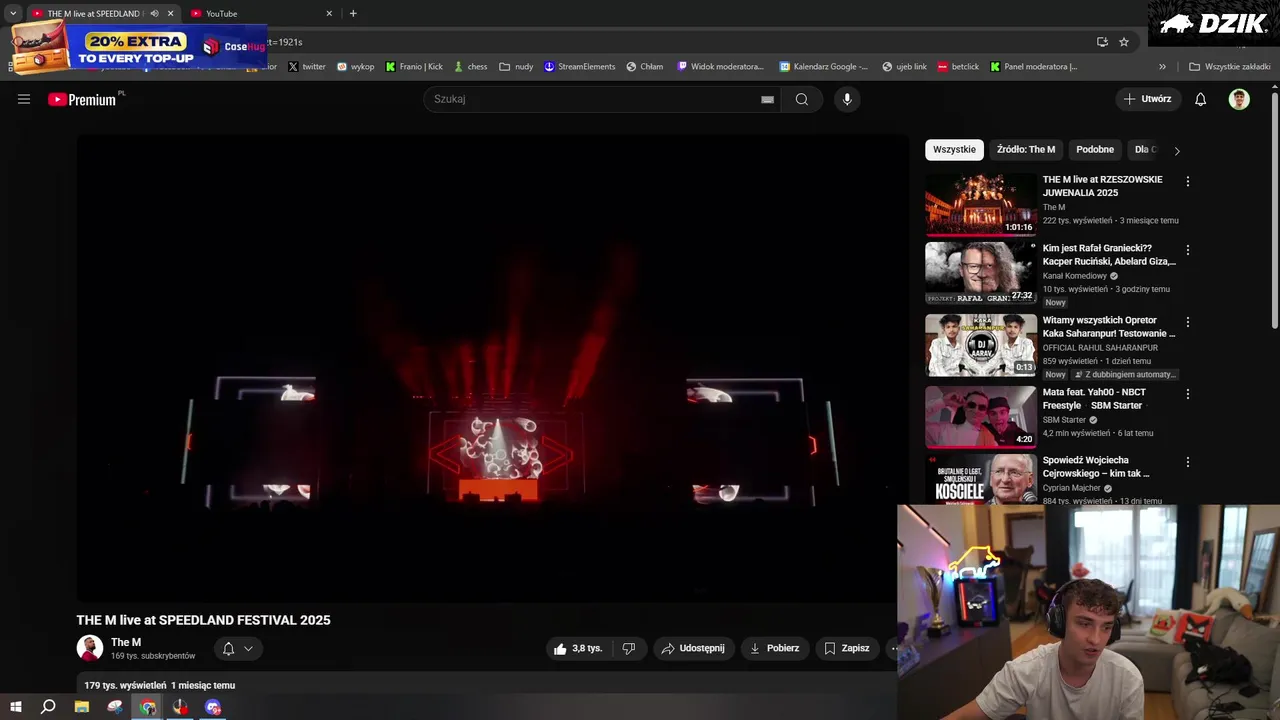The image size is (1280, 720).
Task: Open The M channel name link
Action: pos(126,642)
